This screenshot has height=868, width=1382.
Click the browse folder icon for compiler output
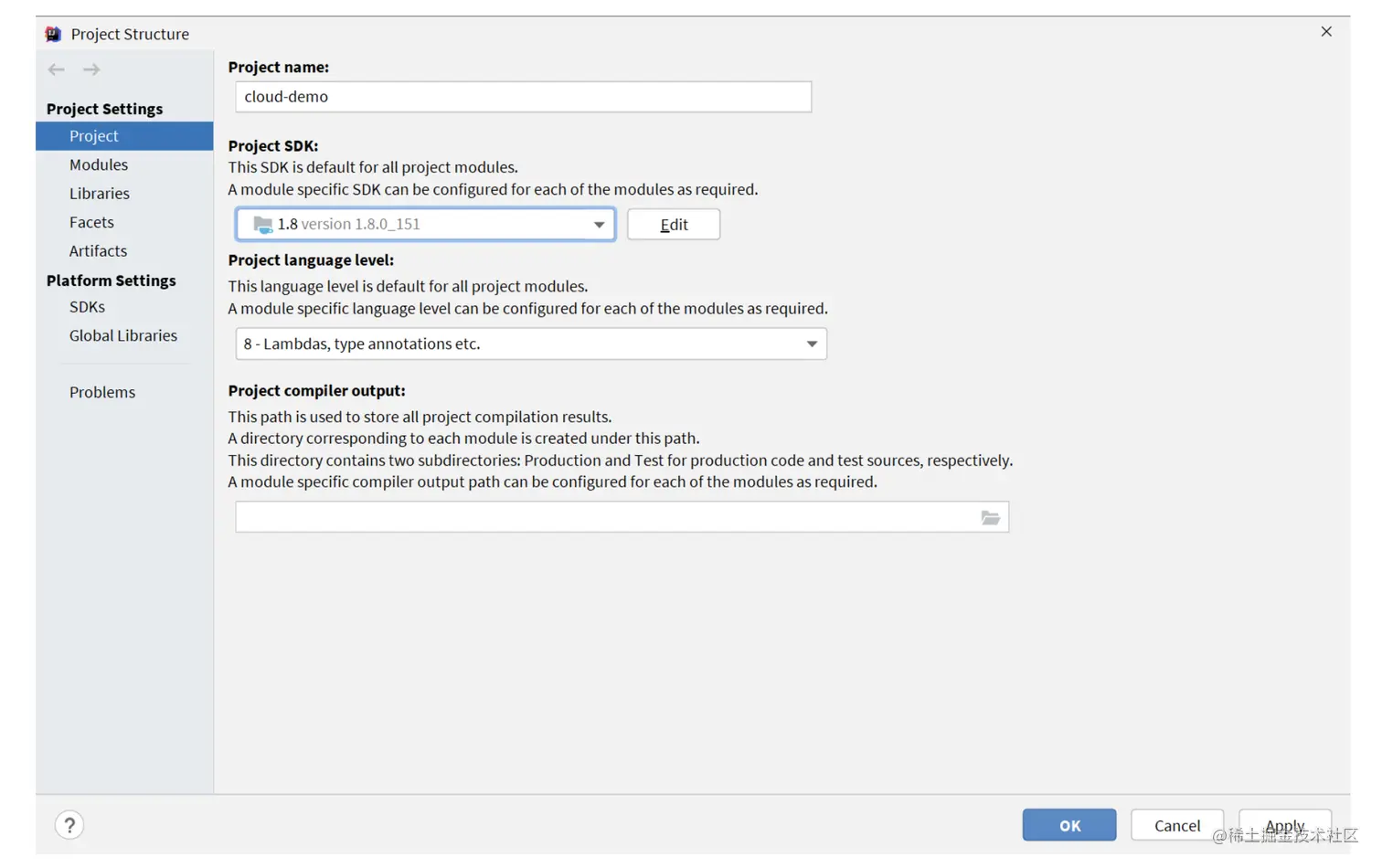990,518
